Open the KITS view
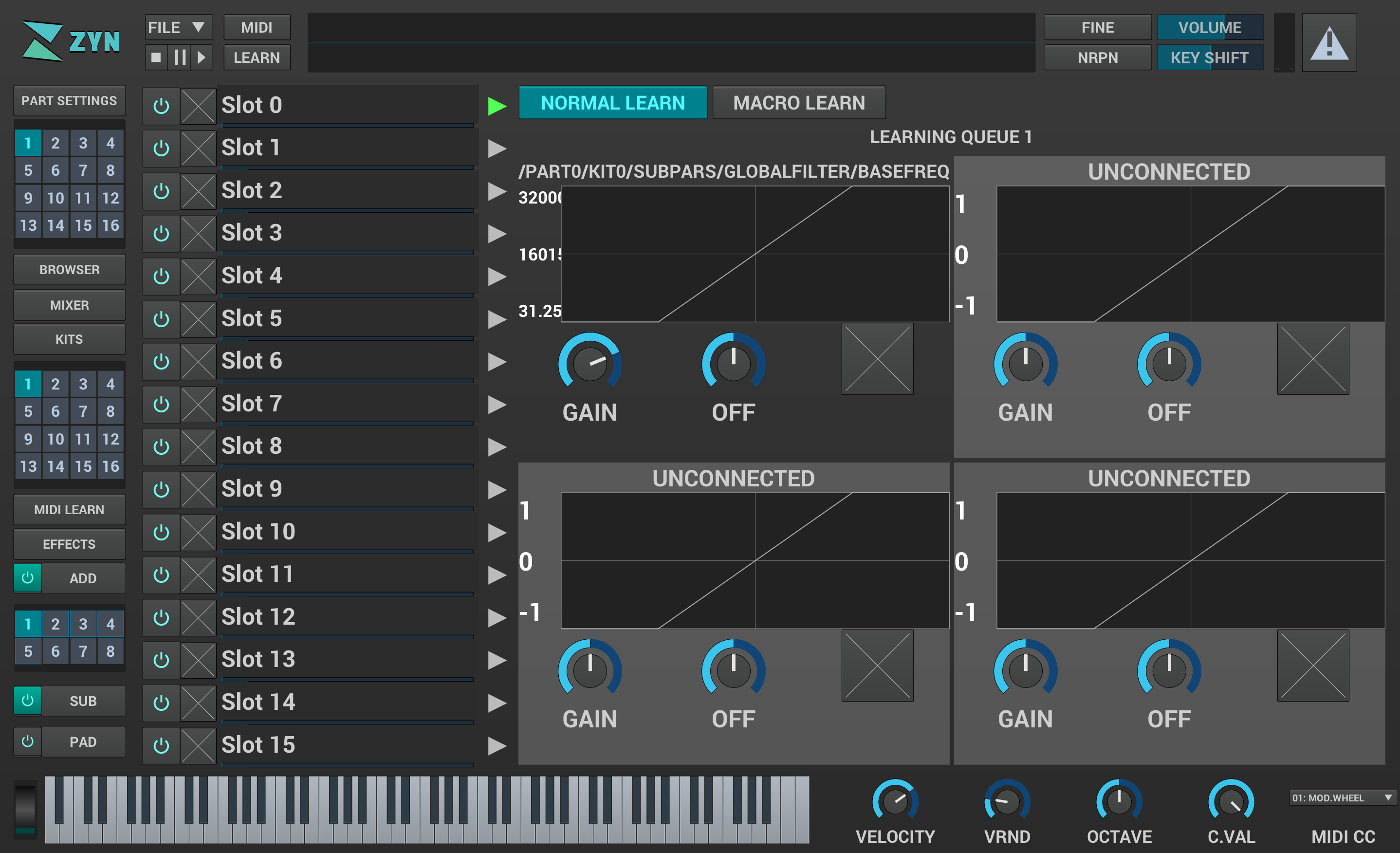The image size is (1400, 853). pyautogui.click(x=69, y=339)
